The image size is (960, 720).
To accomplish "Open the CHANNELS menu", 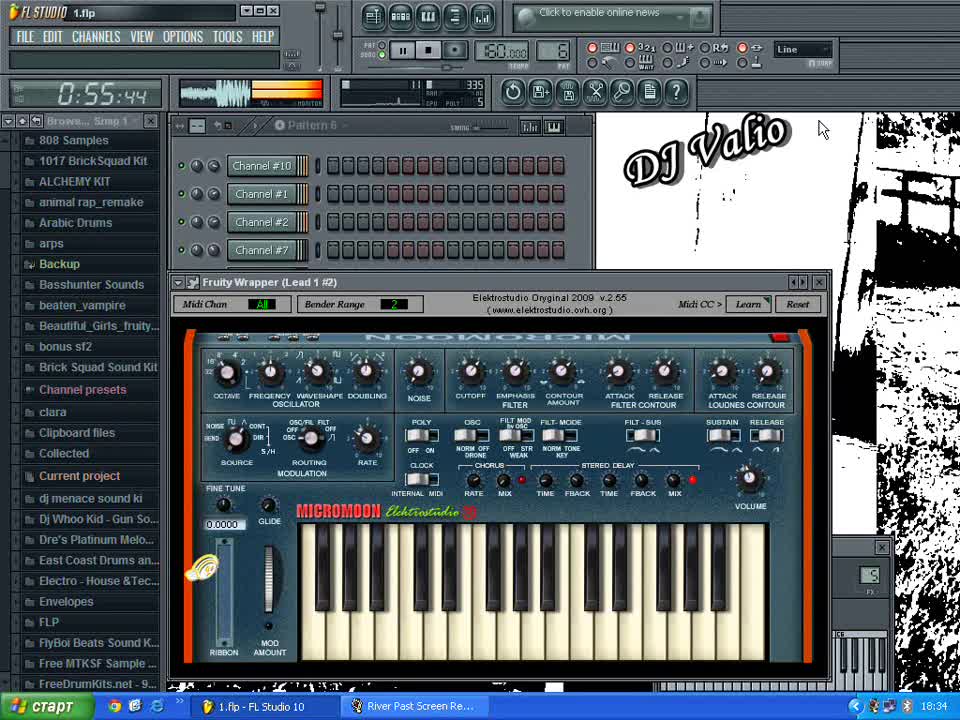I will (x=96, y=37).
